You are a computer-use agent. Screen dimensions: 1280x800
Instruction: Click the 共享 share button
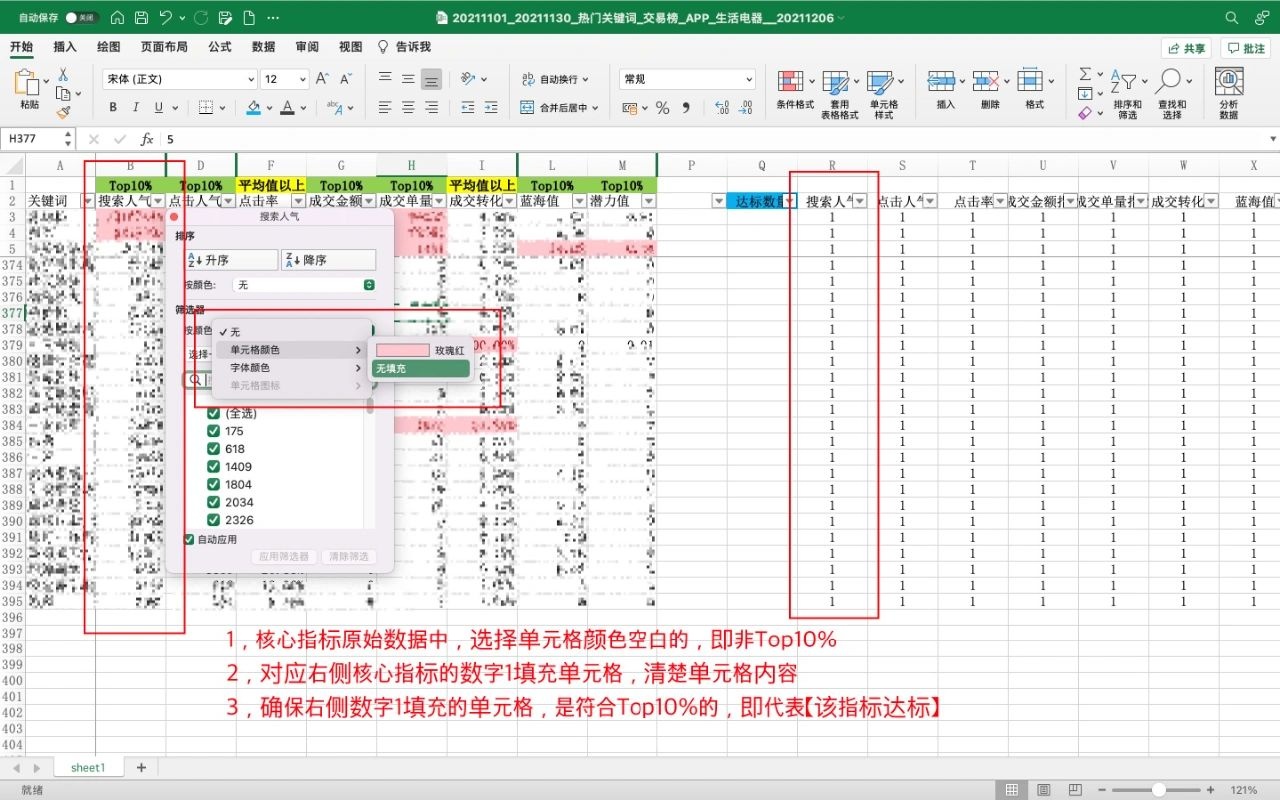click(1186, 48)
